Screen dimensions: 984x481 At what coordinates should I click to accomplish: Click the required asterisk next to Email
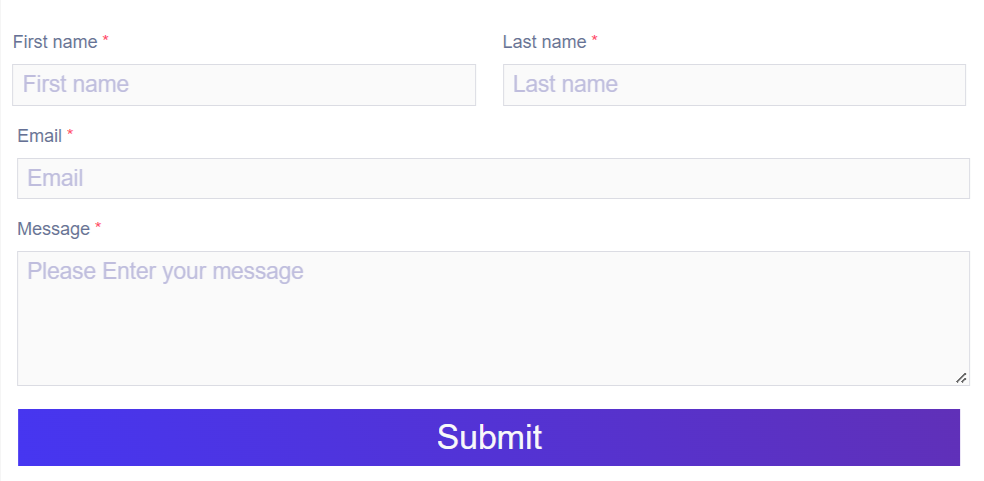pos(70,135)
